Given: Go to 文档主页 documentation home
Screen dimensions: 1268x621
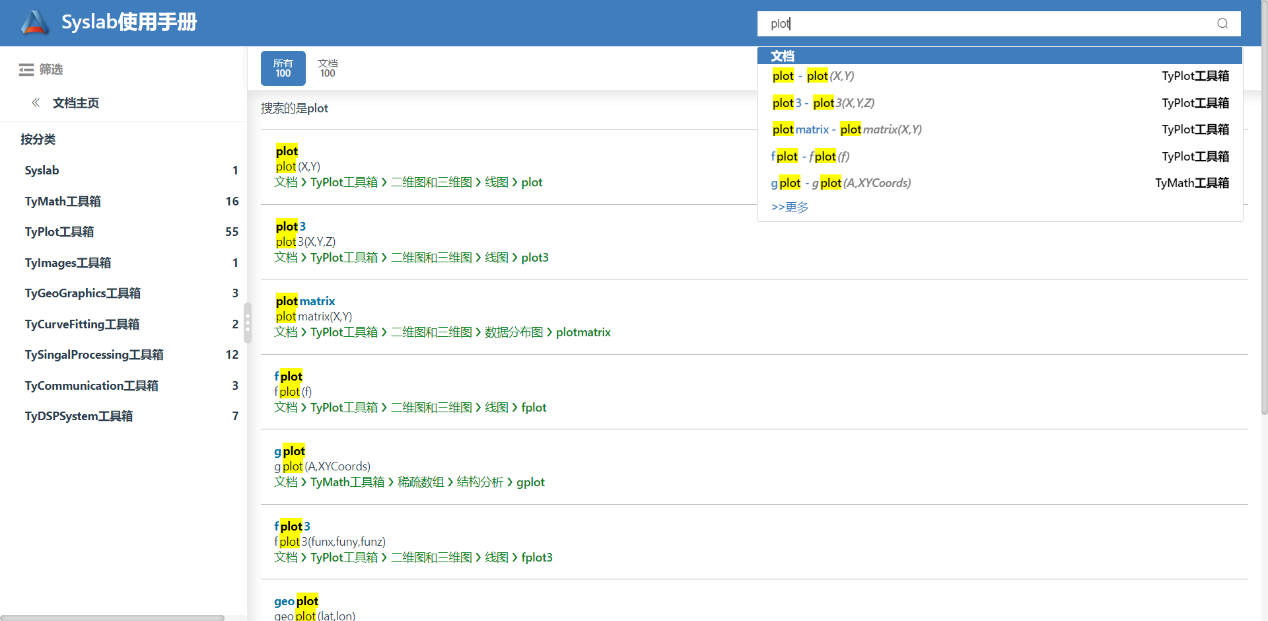Looking at the screenshot, I should pos(76,103).
